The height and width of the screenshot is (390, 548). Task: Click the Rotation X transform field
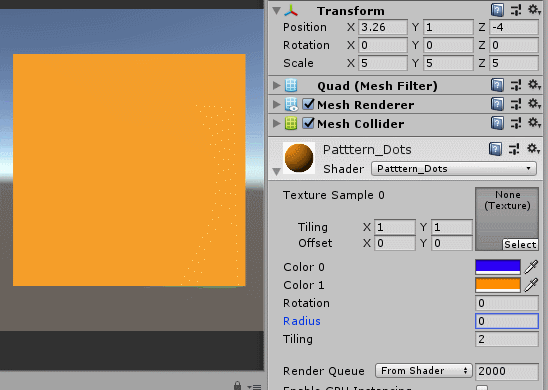pyautogui.click(x=383, y=45)
